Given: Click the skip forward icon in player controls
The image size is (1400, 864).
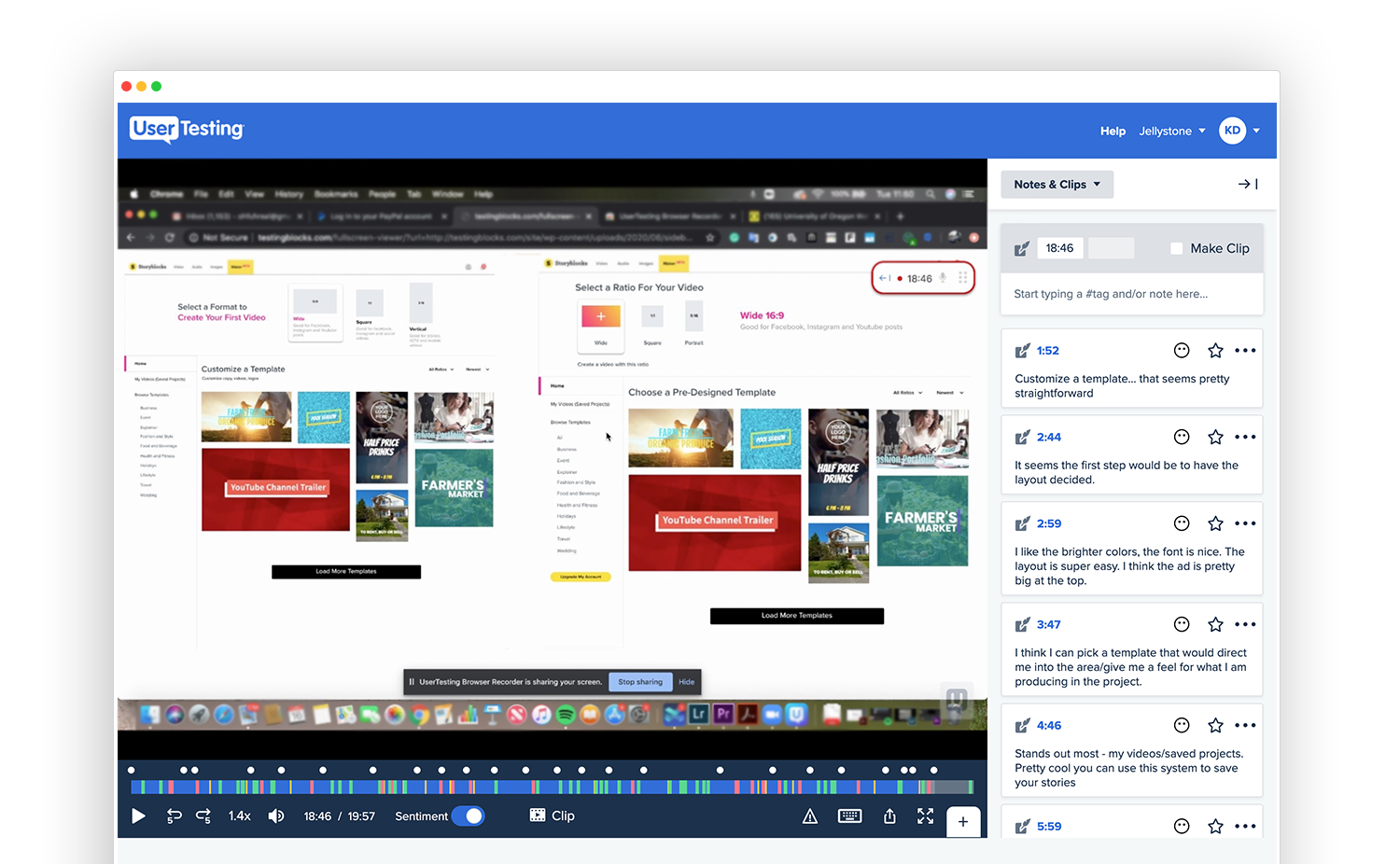Looking at the screenshot, I should [203, 816].
